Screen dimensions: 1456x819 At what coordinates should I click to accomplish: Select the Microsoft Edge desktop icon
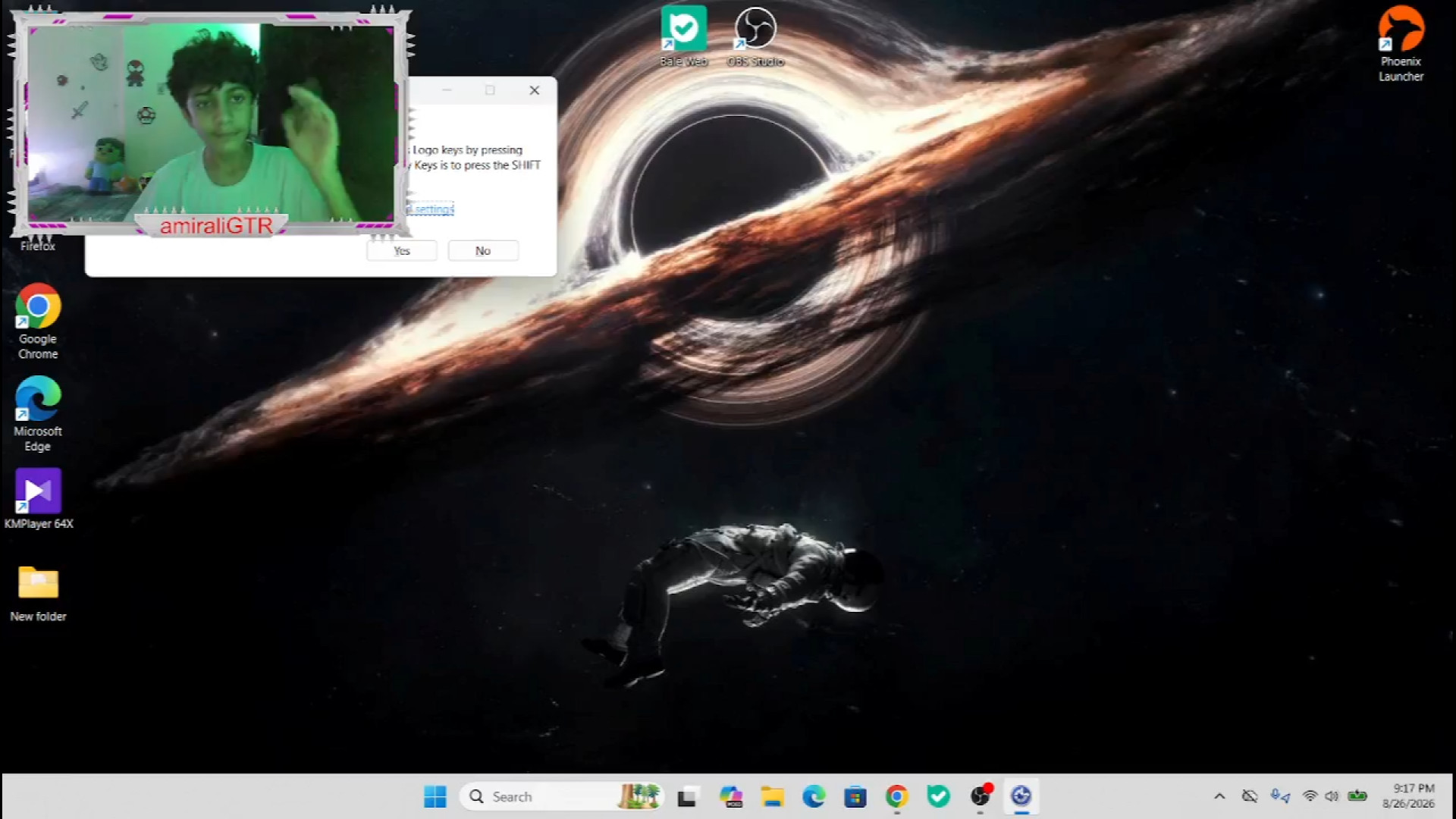[38, 414]
